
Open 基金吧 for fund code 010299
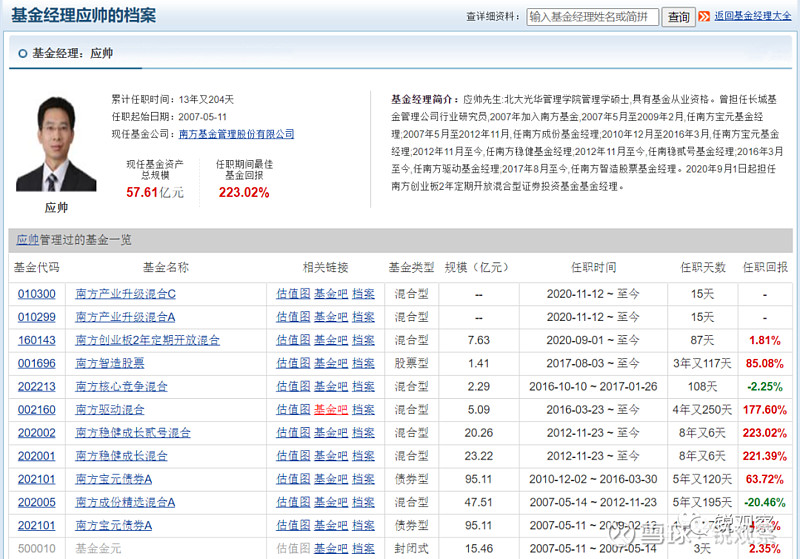(x=331, y=317)
